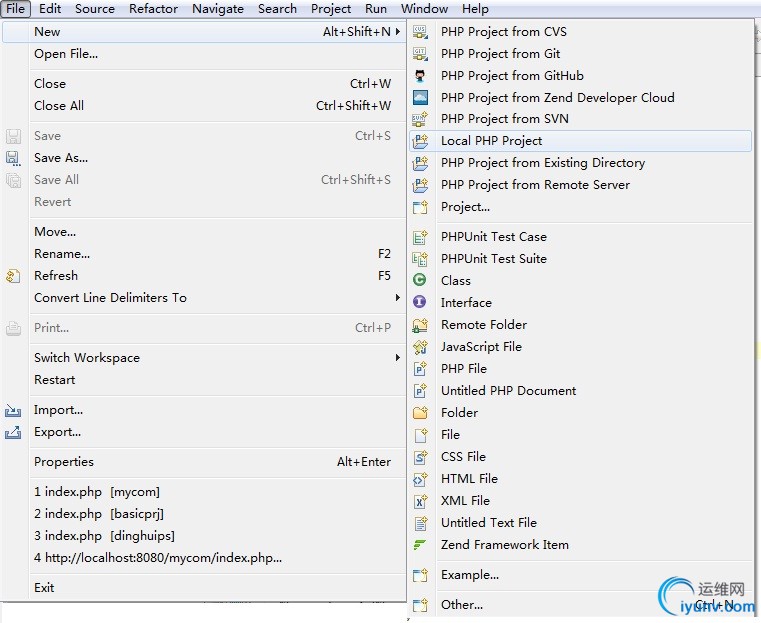Open recent file index.php [basicprj]
This screenshot has height=623, width=761.
pos(204,514)
